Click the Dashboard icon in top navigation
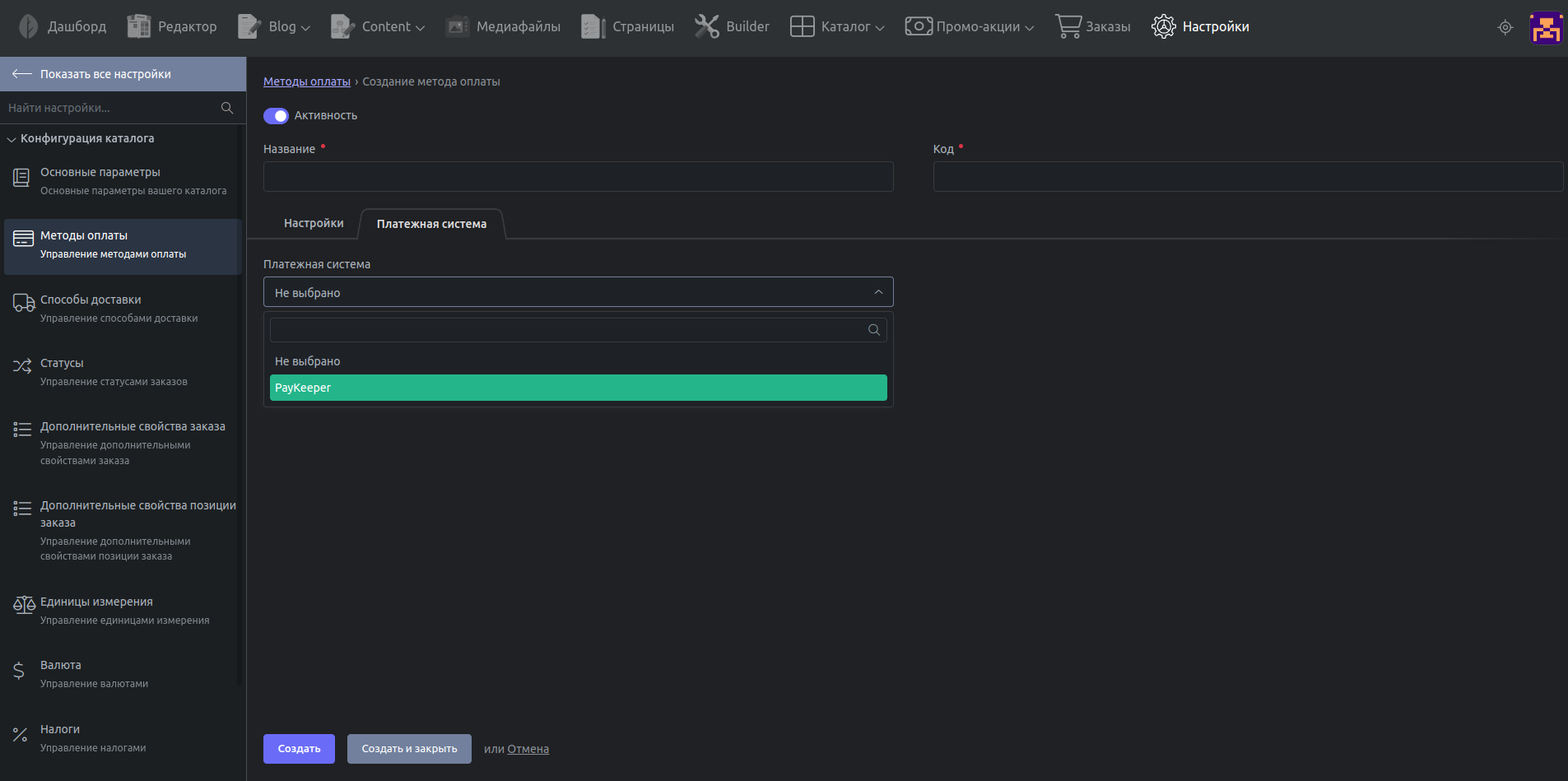This screenshot has width=1568, height=781. (x=29, y=26)
